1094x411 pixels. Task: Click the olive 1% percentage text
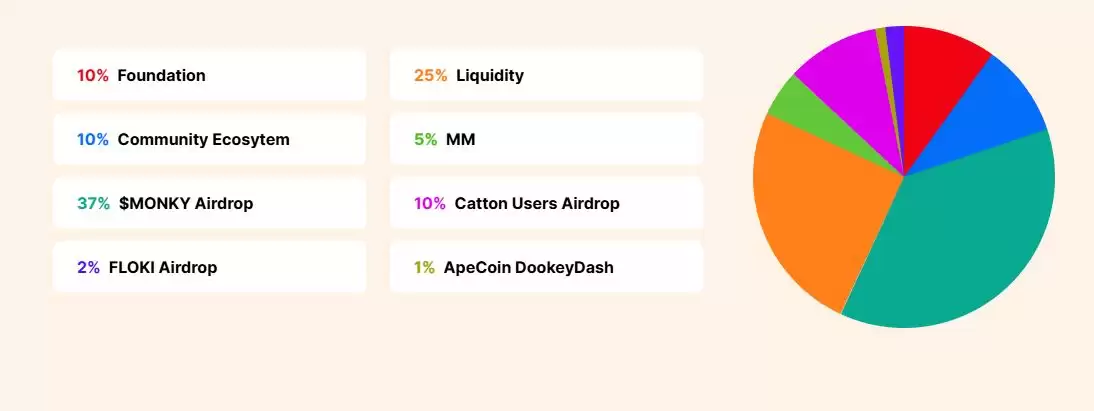click(424, 268)
